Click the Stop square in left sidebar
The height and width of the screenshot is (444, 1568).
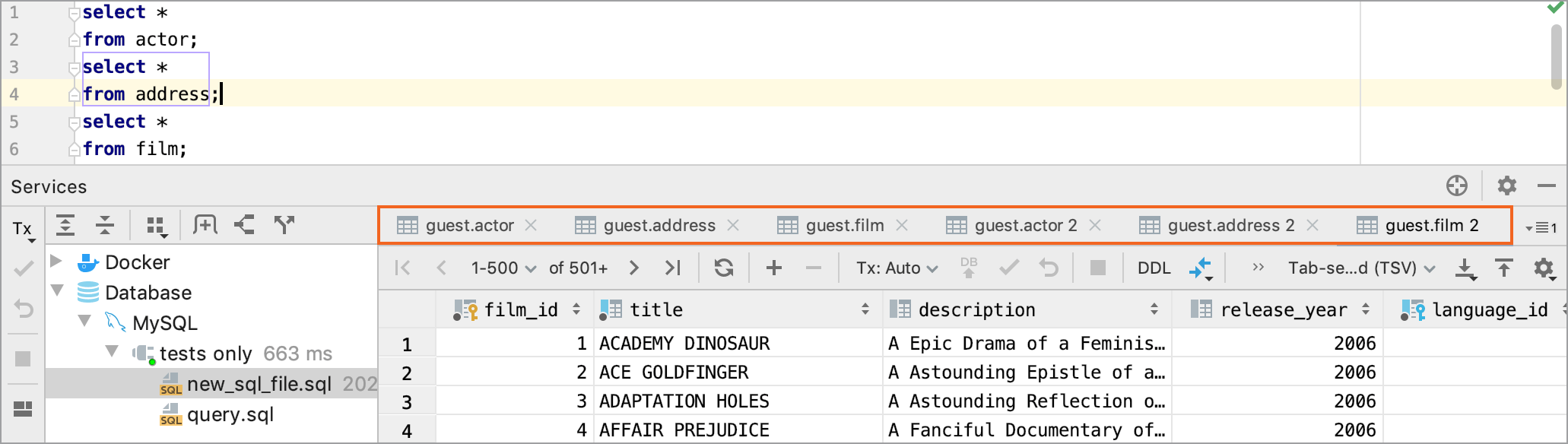(23, 359)
